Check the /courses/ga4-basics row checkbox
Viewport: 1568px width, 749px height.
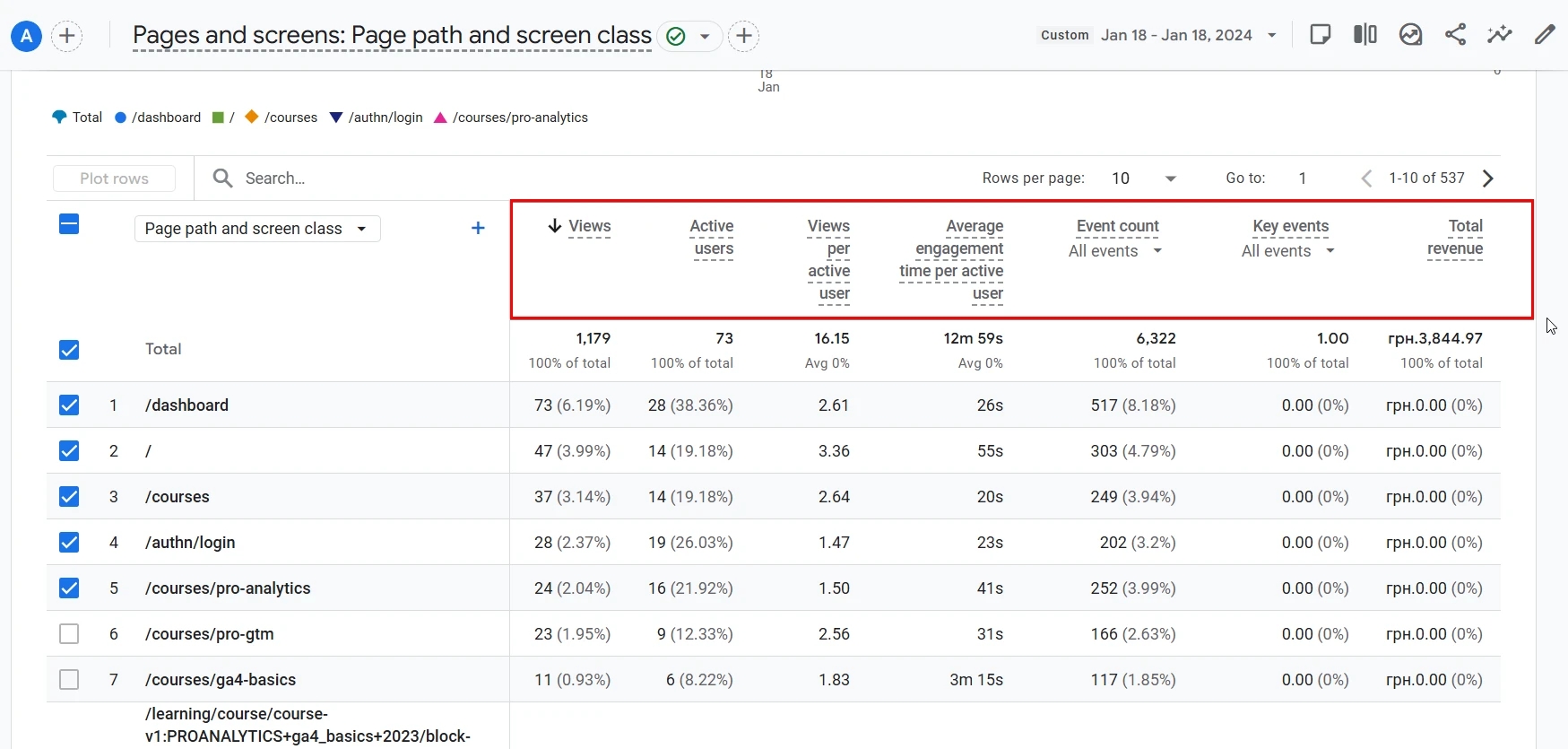tap(69, 680)
